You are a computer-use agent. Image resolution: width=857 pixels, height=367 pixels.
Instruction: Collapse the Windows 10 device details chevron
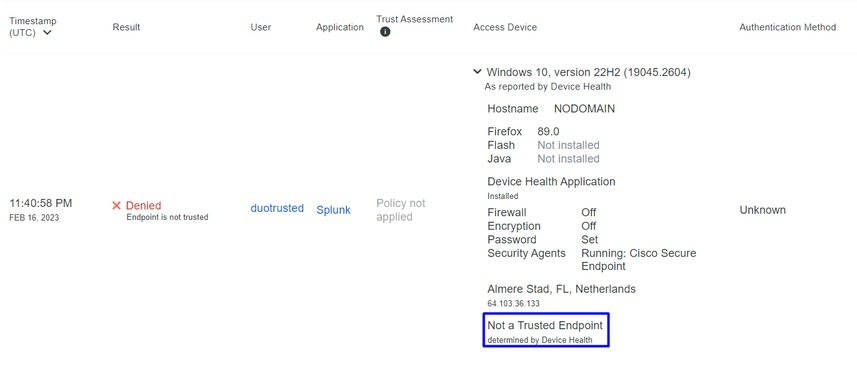(x=477, y=72)
